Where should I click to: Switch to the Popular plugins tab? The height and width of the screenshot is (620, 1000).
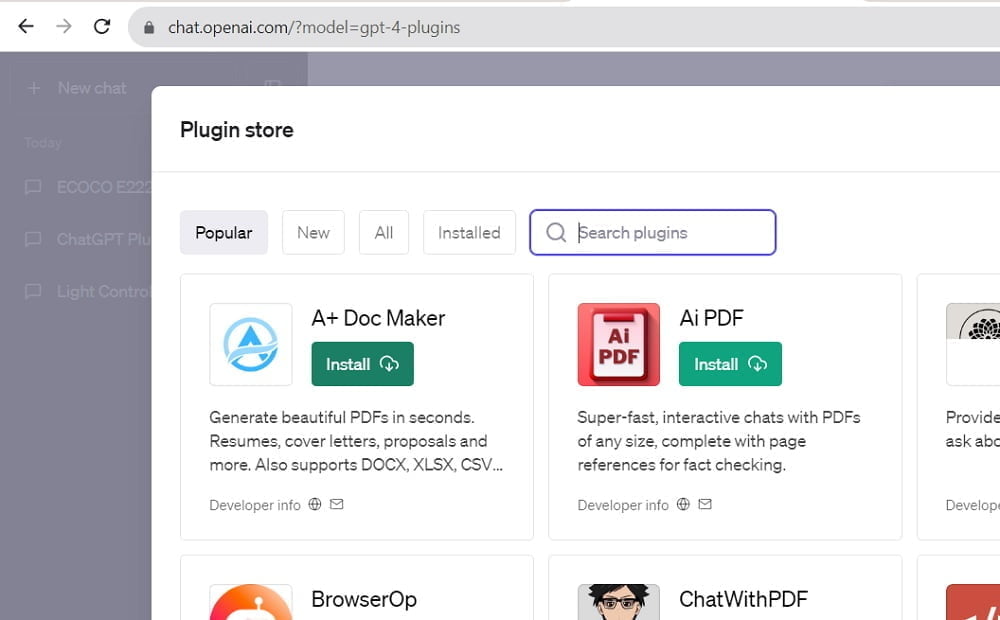click(x=223, y=232)
